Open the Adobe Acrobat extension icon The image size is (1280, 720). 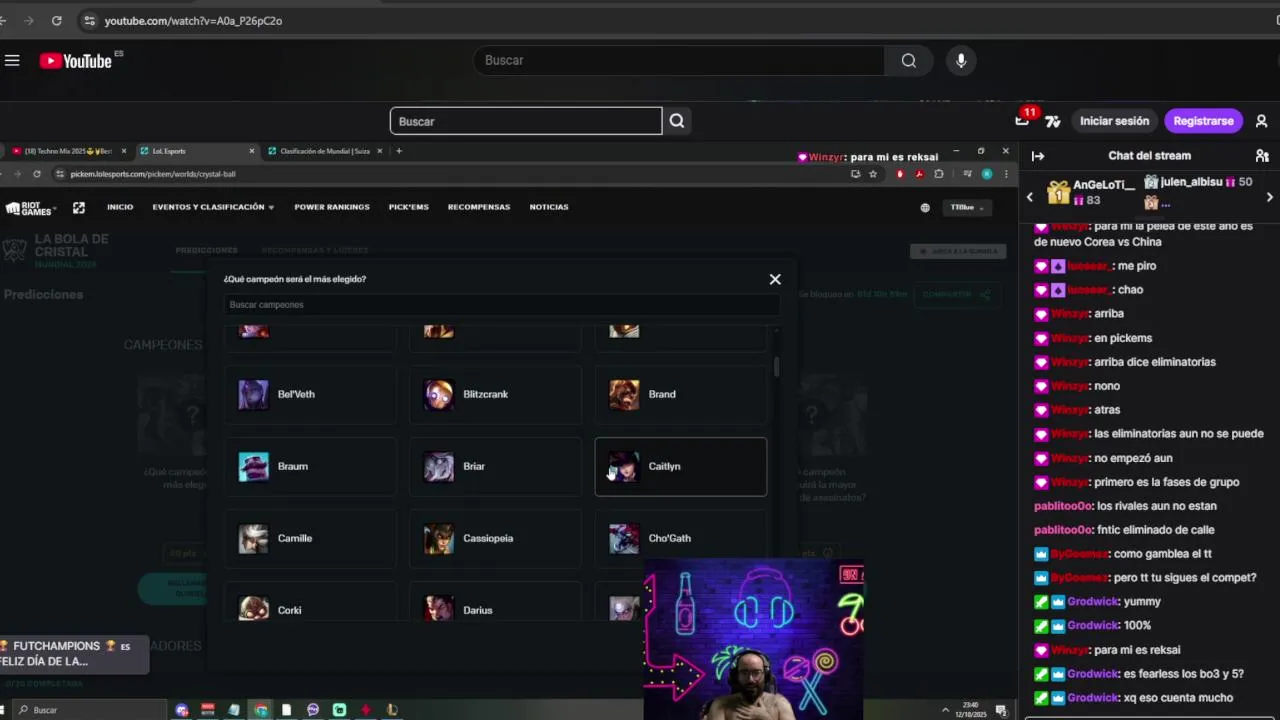(x=919, y=174)
